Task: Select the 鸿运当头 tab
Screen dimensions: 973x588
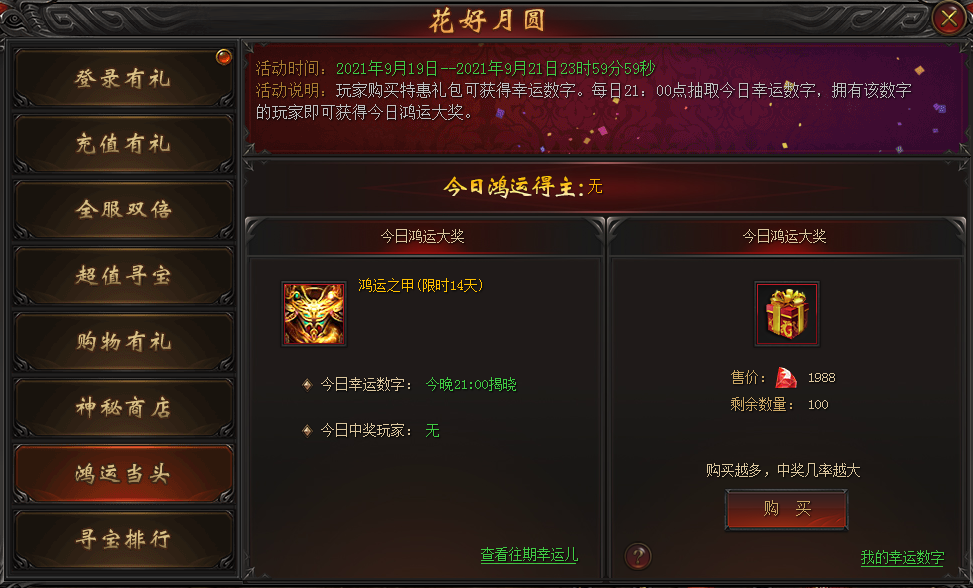Action: 123,473
